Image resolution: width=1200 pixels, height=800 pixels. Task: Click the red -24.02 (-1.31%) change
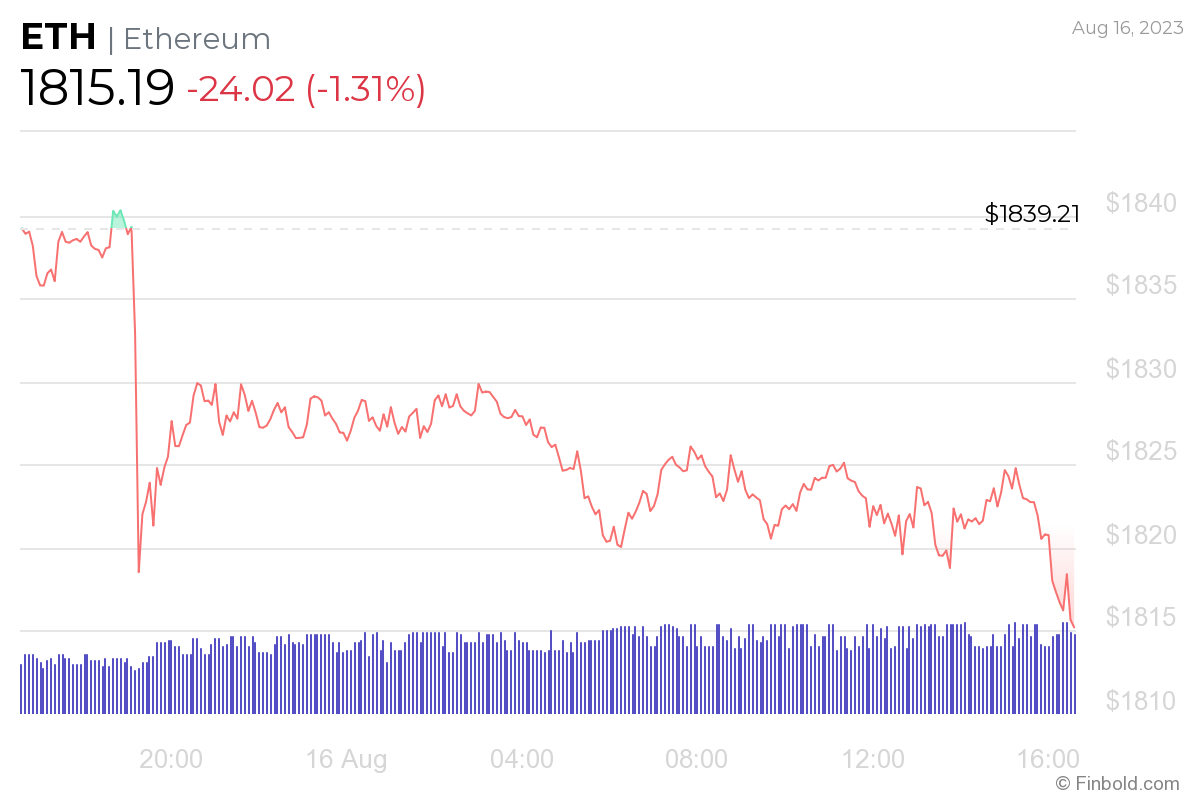(x=306, y=89)
